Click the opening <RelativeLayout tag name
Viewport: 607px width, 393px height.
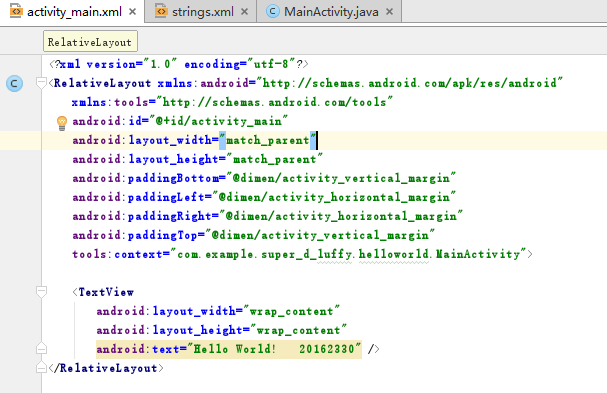[x=103, y=83]
